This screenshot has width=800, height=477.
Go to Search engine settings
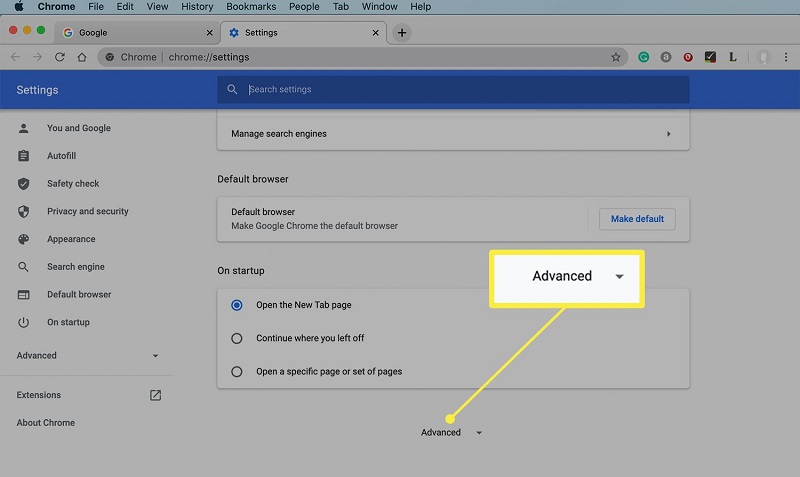click(x=76, y=267)
